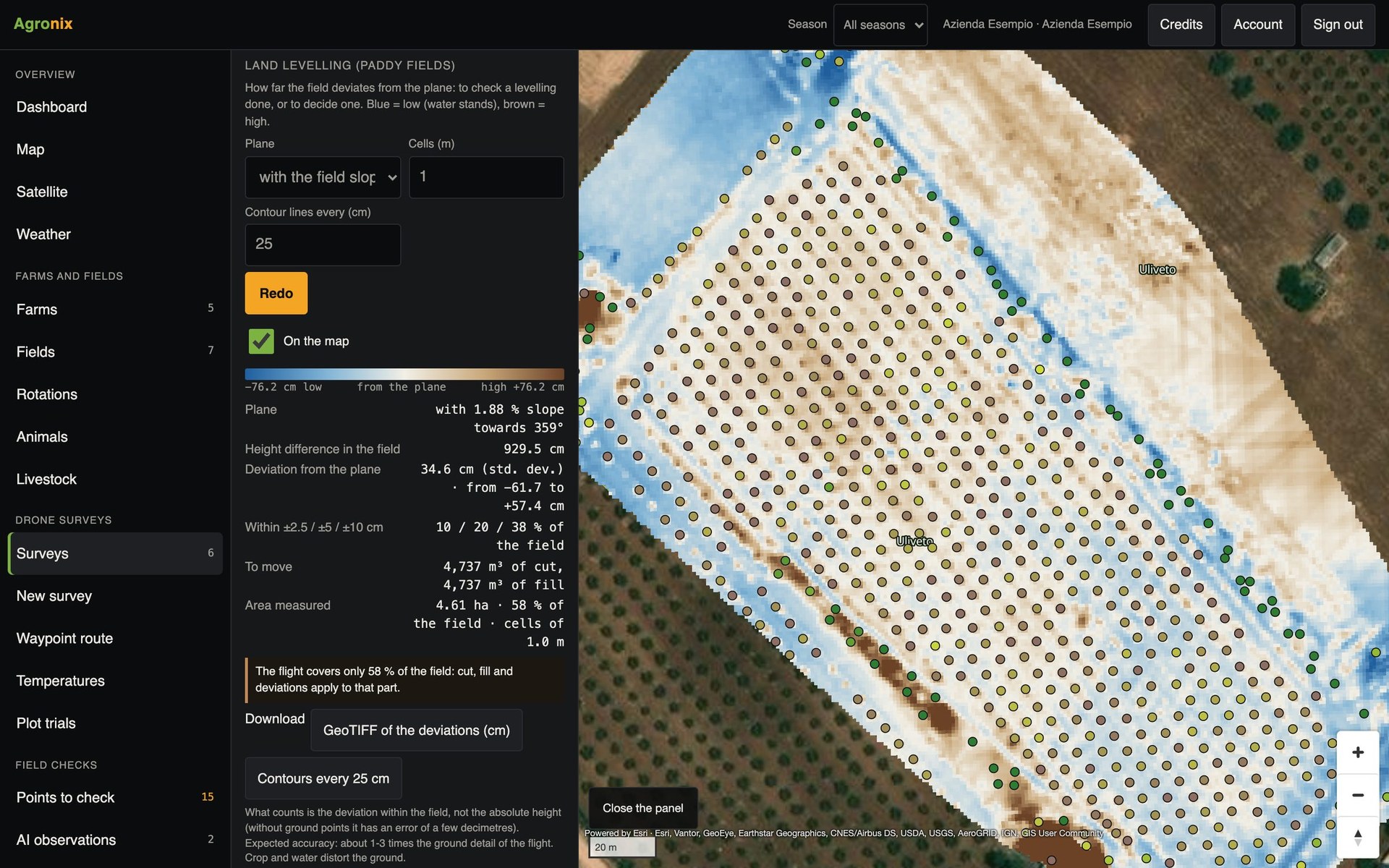Expand the Plane type dropdown
The width and height of the screenshot is (1389, 868).
pyautogui.click(x=323, y=177)
